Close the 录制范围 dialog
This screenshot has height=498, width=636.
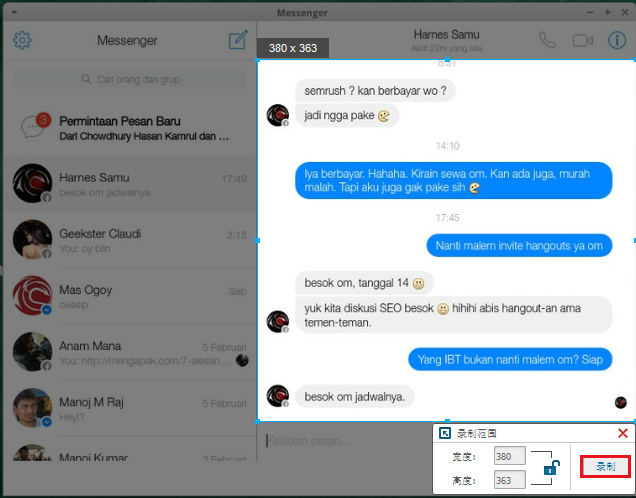[x=623, y=433]
